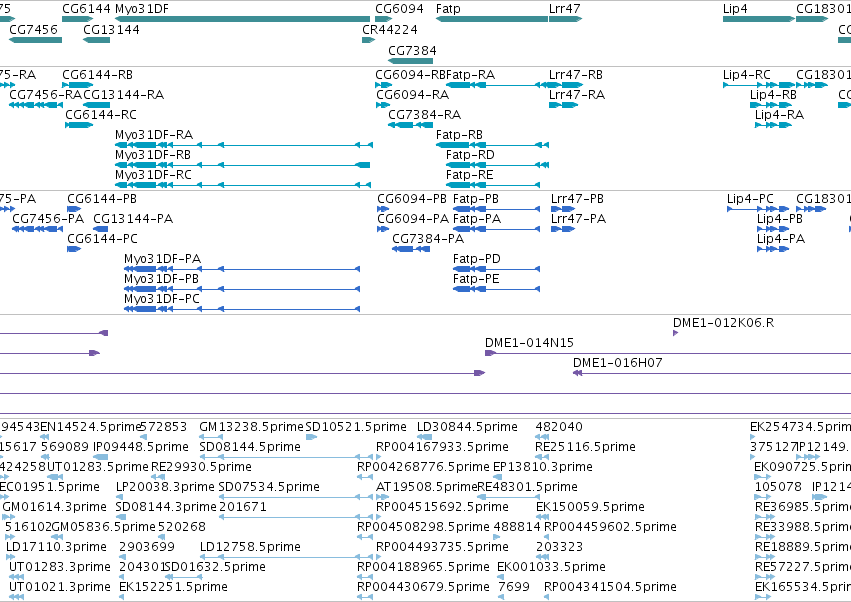Click transcript label Myo31DF-RB
This screenshot has width=851, height=602.
pos(153,155)
